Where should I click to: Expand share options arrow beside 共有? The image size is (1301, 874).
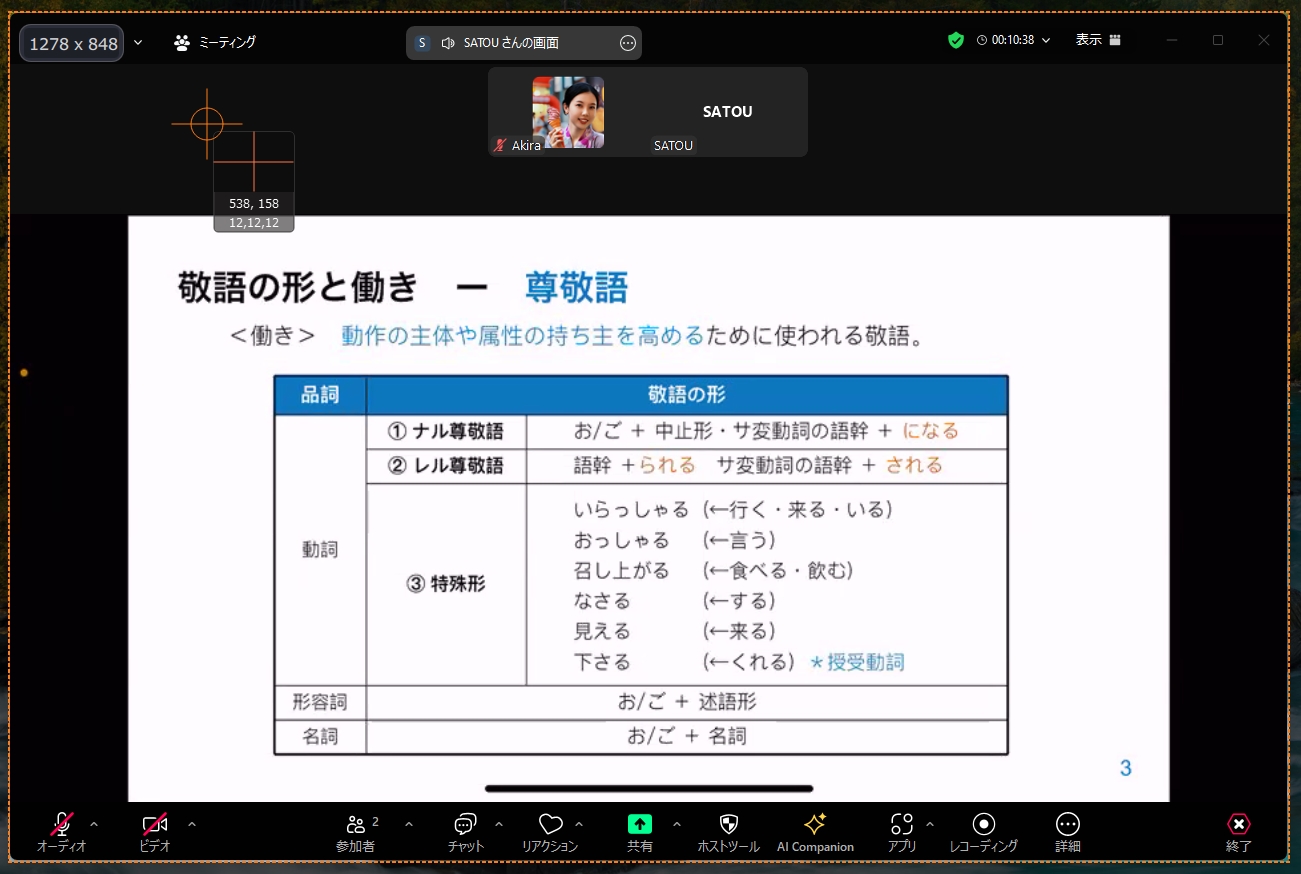pos(677,824)
